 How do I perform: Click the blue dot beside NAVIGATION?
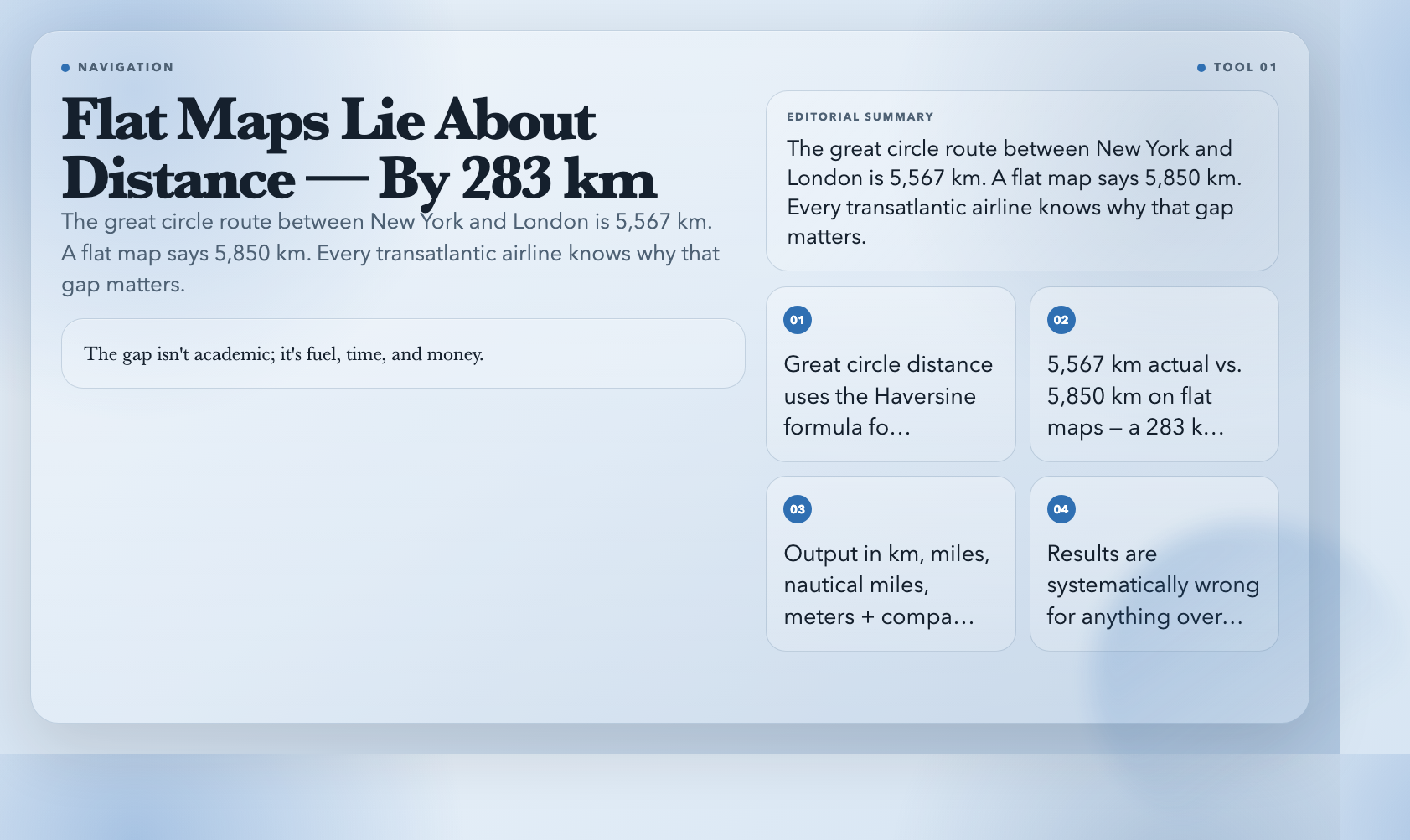click(x=65, y=68)
